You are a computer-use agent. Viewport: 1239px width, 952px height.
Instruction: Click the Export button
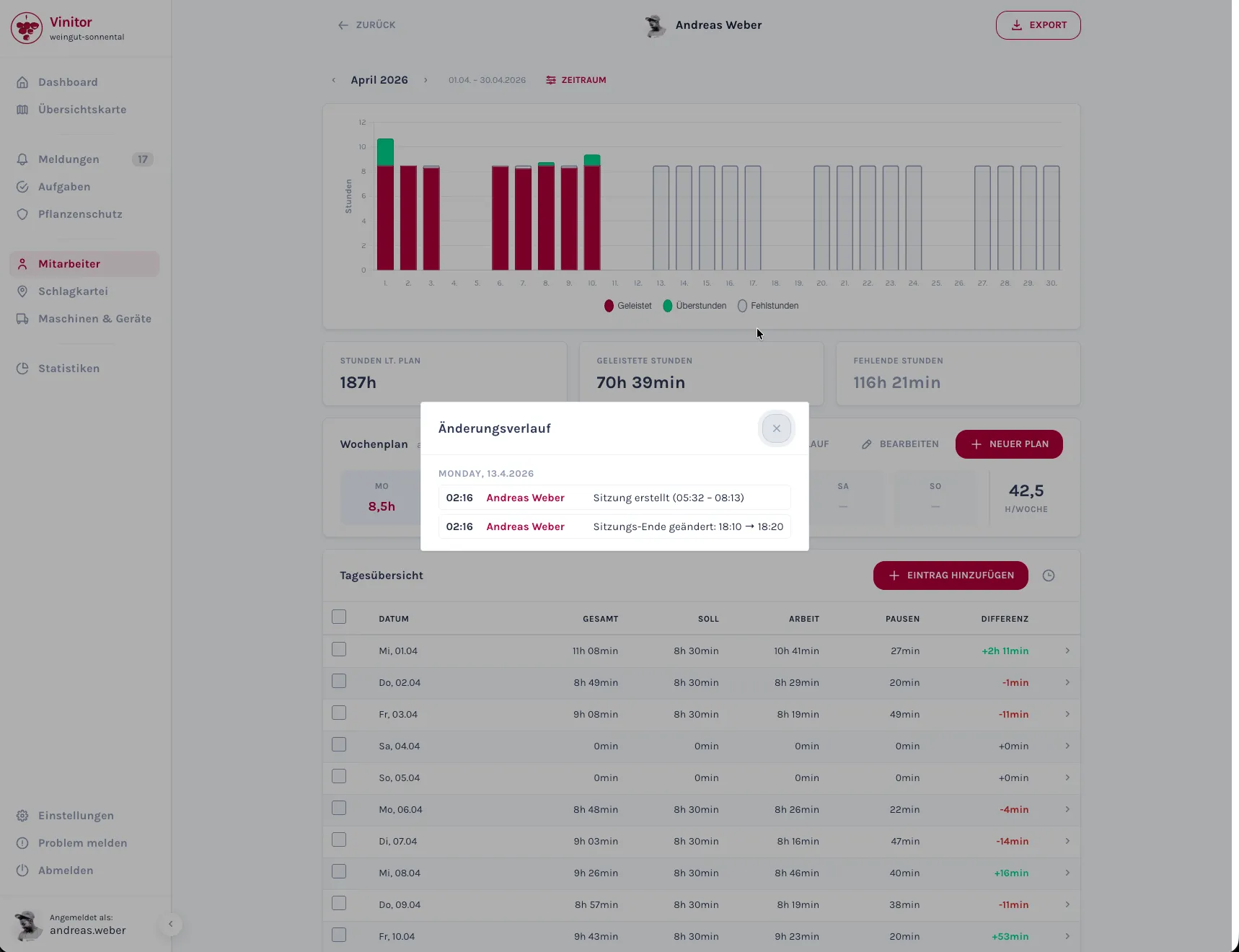click(1038, 25)
